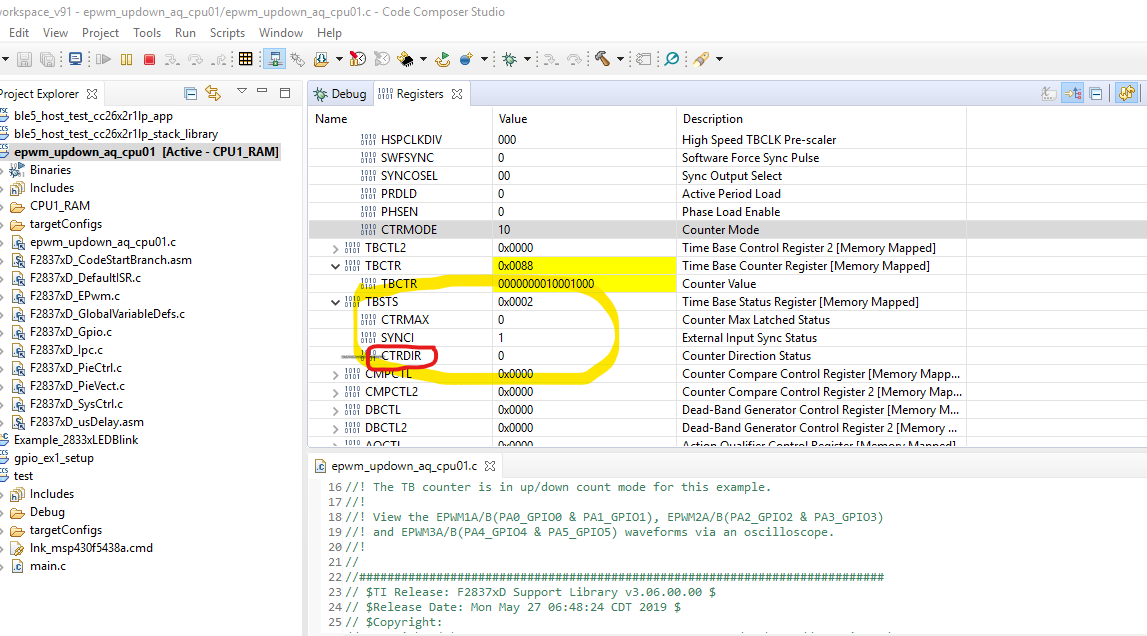
Task: Toggle the highlighted tree layout button in Registers toolbar
Action: point(1073,94)
